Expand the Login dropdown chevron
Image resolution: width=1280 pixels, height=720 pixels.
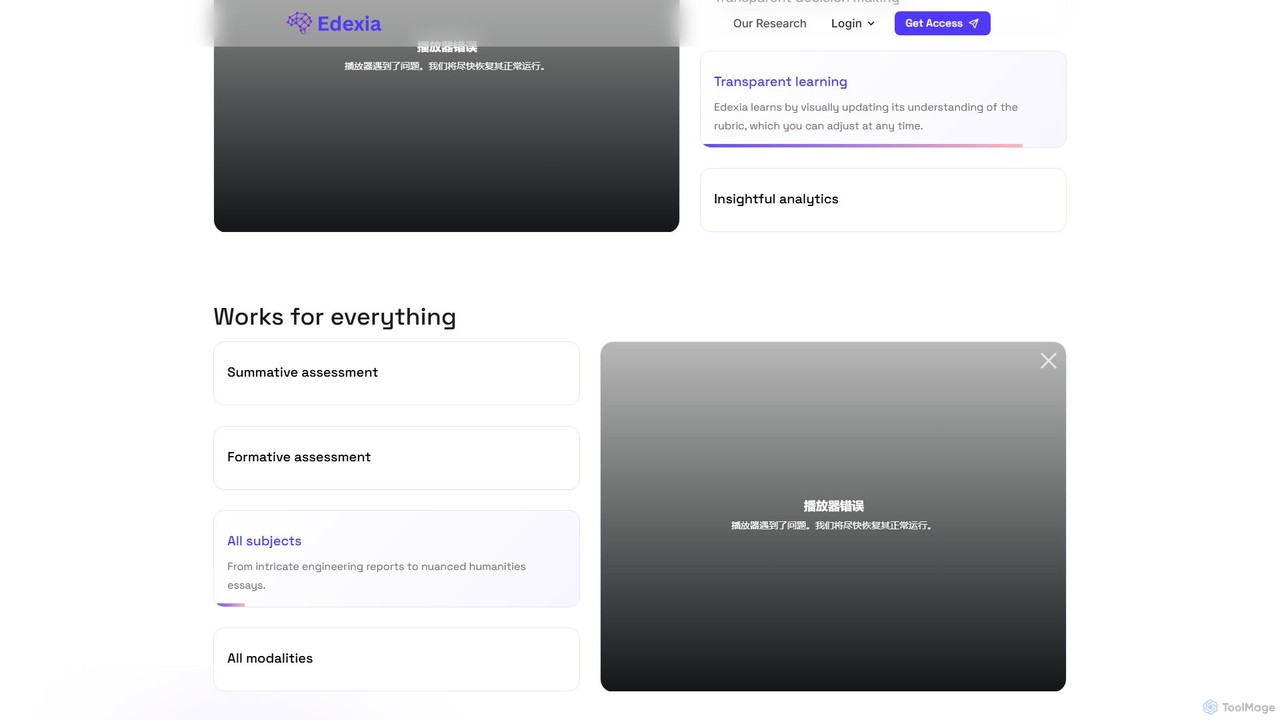(871, 24)
